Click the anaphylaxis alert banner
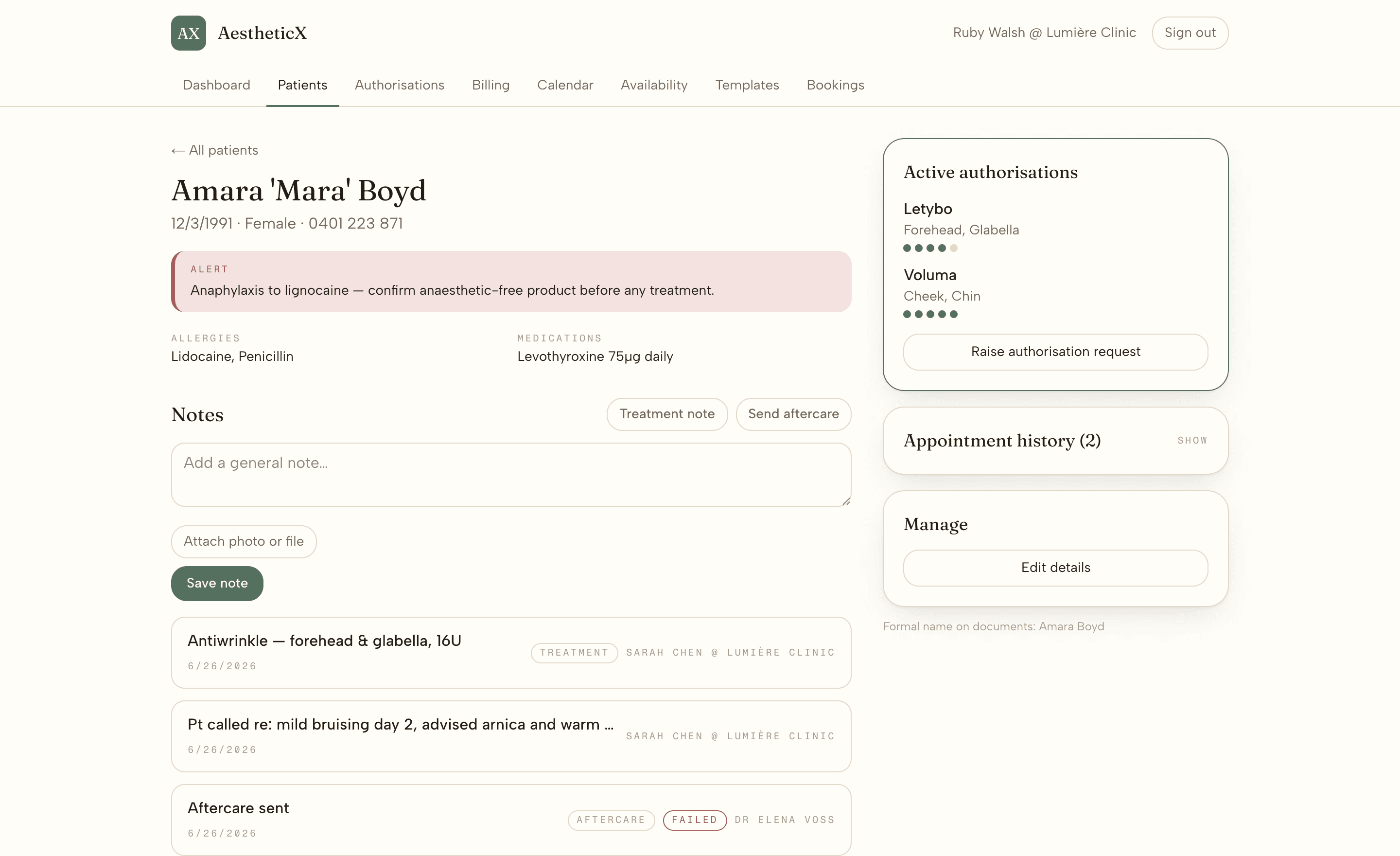 (511, 281)
